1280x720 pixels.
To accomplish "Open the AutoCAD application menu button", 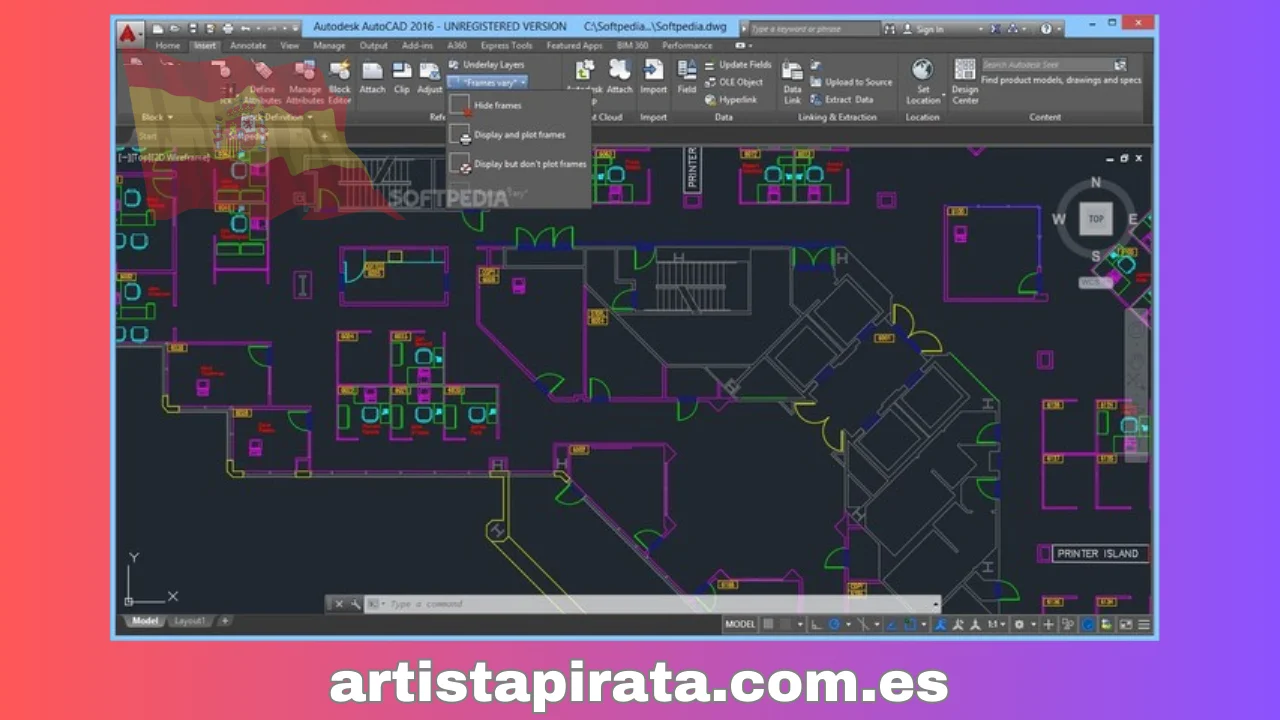I will [x=128, y=34].
